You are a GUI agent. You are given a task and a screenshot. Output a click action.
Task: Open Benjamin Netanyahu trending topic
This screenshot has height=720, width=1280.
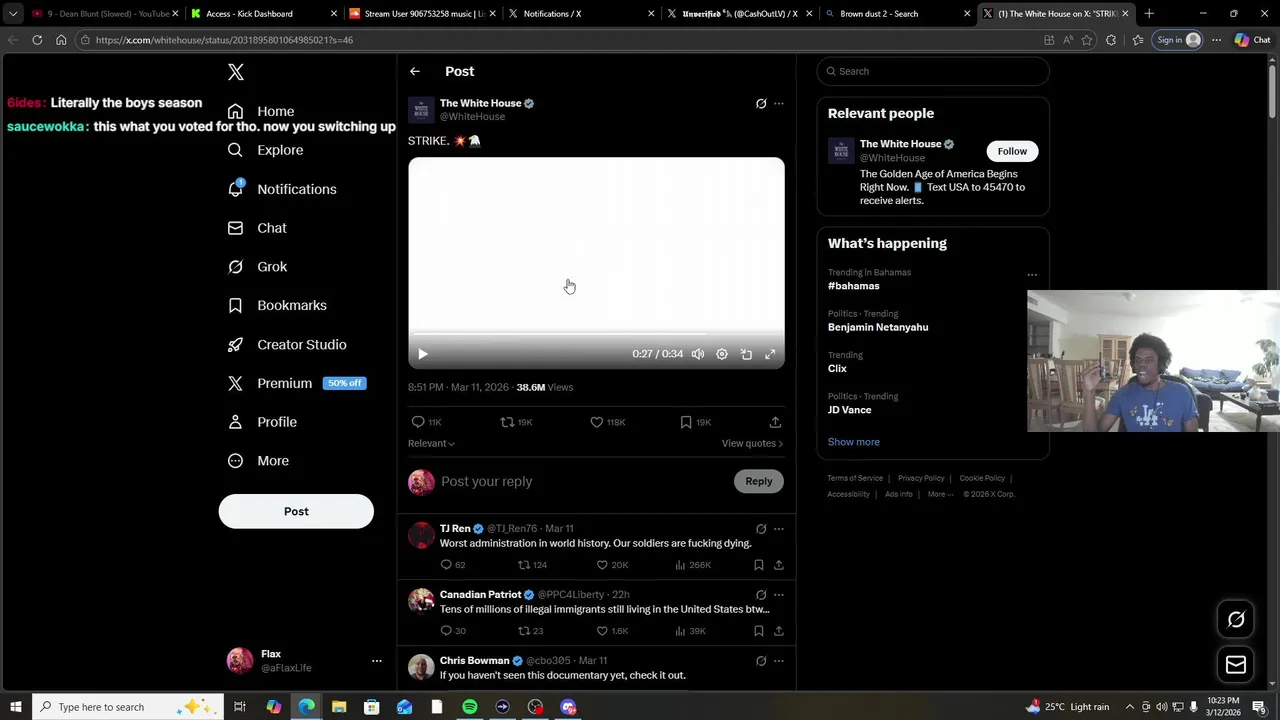(878, 327)
